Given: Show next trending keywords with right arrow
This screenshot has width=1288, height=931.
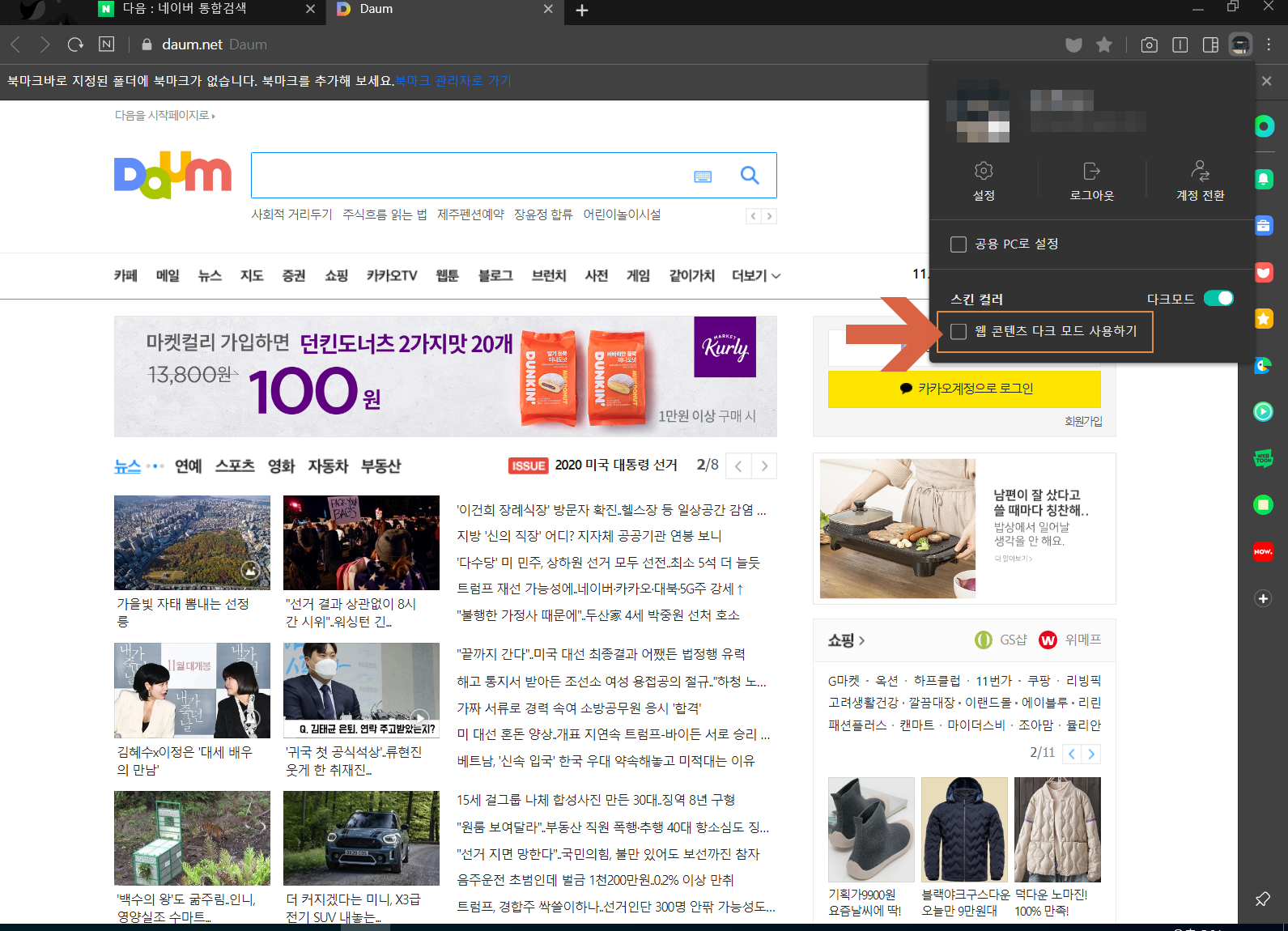Looking at the screenshot, I should pos(769,216).
